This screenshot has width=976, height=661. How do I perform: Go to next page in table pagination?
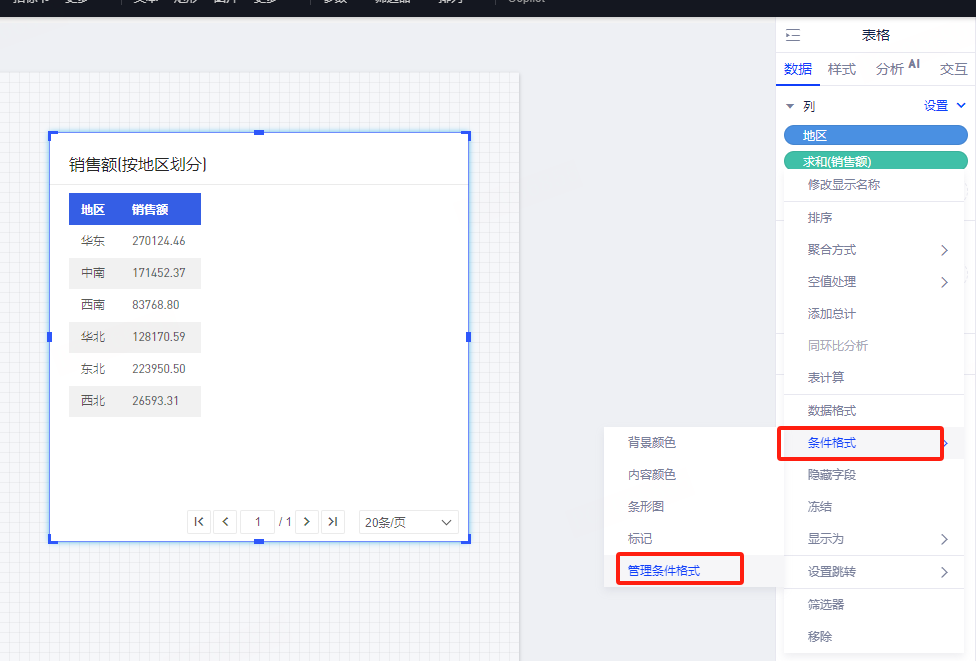(x=307, y=522)
